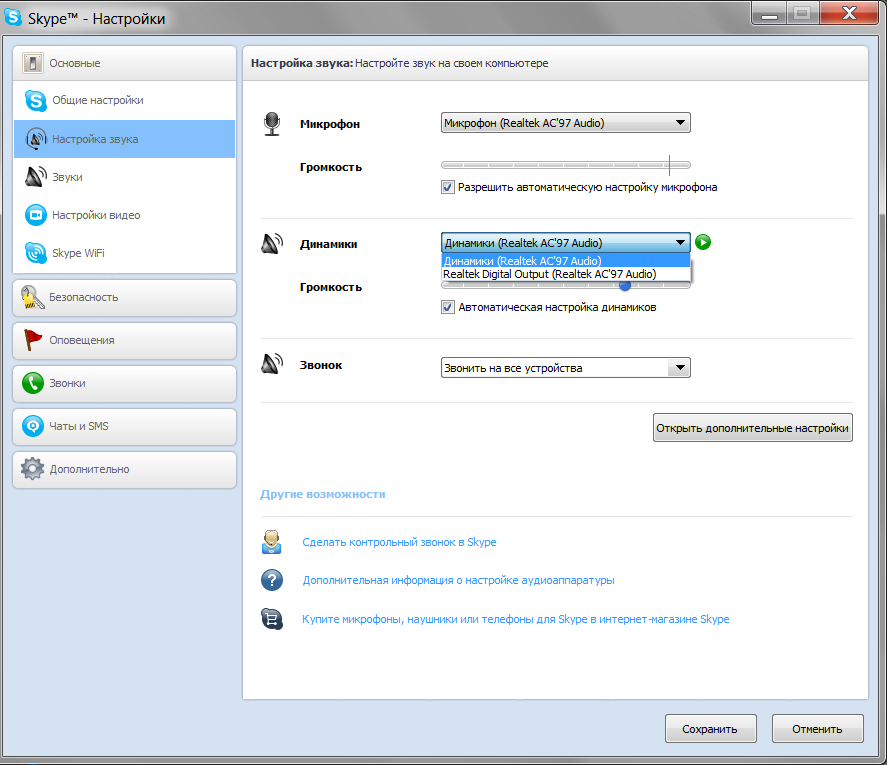Screen dimensions: 887x765
Task: Click the Звонки green phone icon
Action: point(33,383)
